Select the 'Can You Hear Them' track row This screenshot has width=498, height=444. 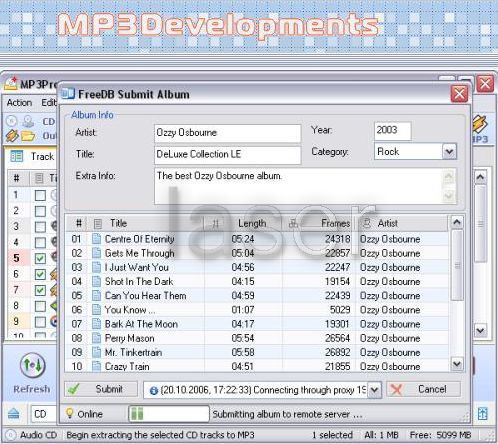click(257, 296)
